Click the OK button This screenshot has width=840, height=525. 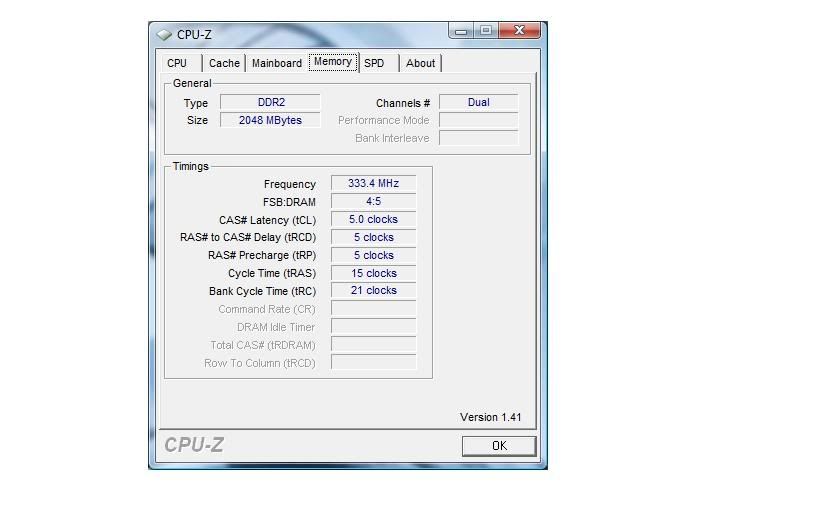pyautogui.click(x=499, y=446)
